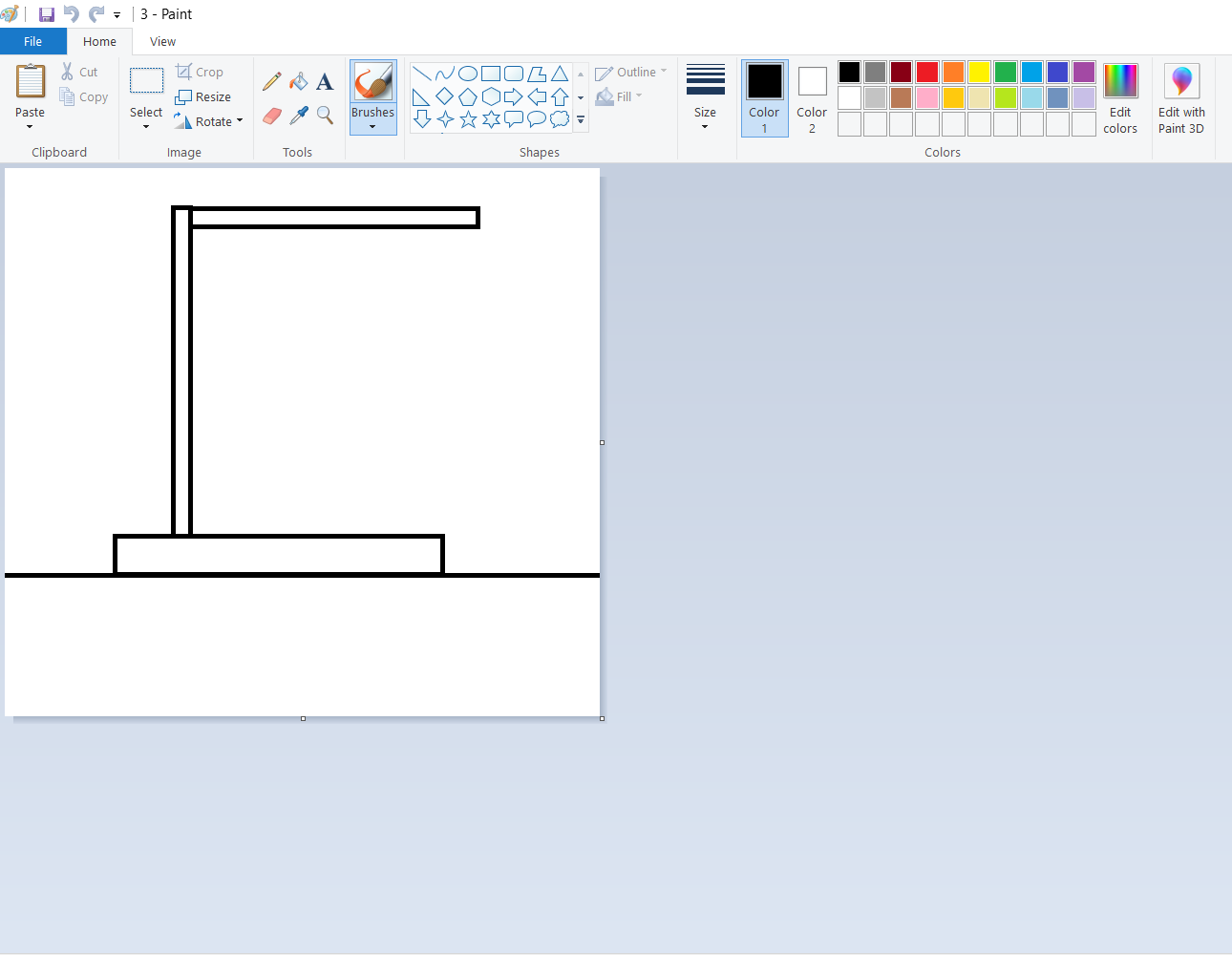The height and width of the screenshot is (955, 1232).
Task: Select the Oval shape
Action: point(468,73)
